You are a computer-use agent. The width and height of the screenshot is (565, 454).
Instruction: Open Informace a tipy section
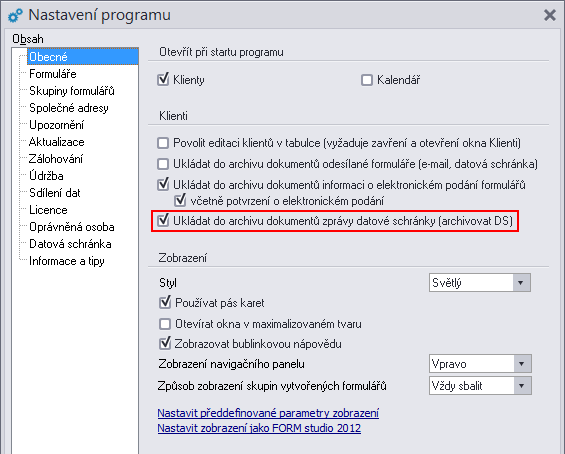[67, 261]
